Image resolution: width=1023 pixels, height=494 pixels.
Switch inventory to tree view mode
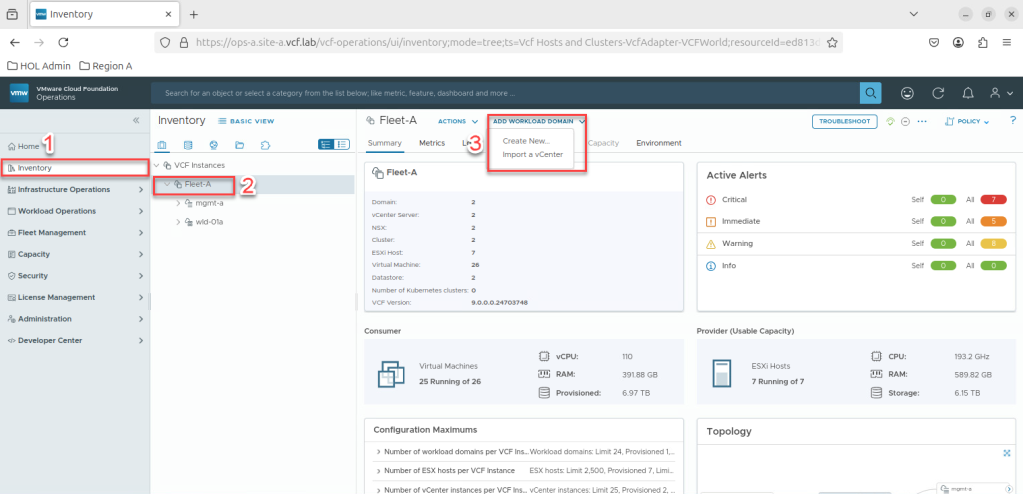(326, 145)
